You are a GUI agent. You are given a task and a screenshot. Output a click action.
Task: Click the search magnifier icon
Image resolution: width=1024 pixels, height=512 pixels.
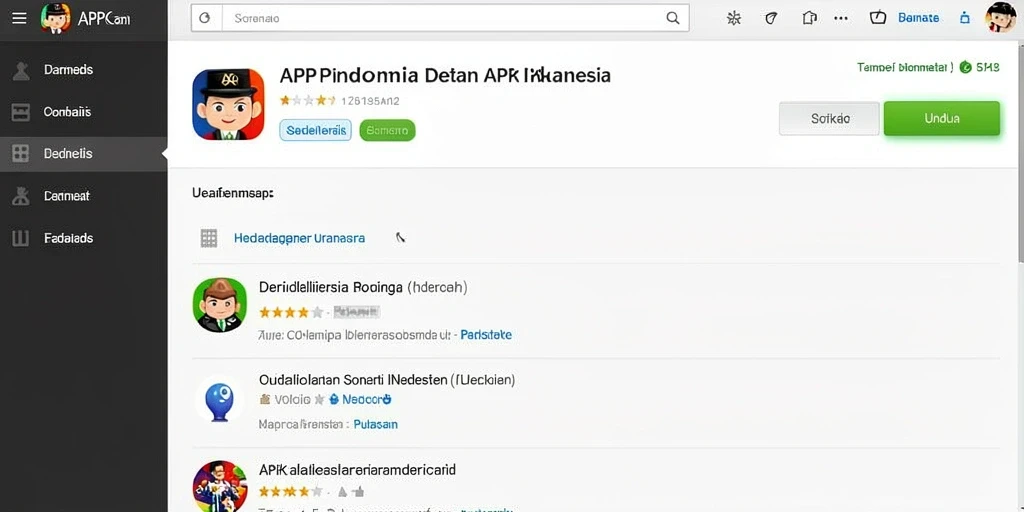point(673,18)
